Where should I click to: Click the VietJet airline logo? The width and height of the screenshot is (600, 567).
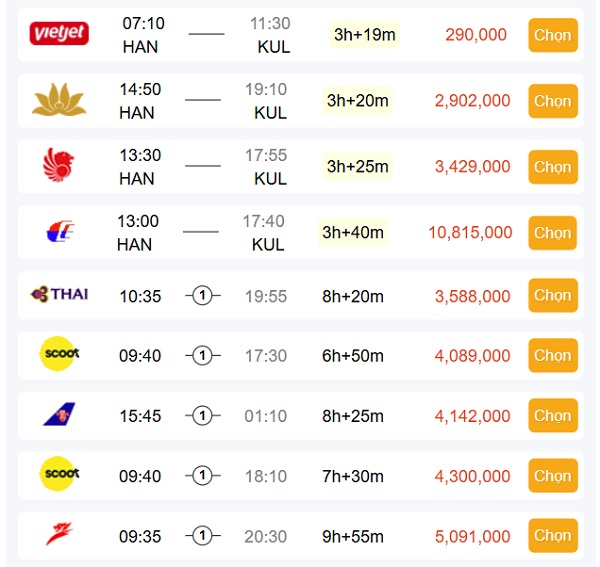pyautogui.click(x=59, y=34)
